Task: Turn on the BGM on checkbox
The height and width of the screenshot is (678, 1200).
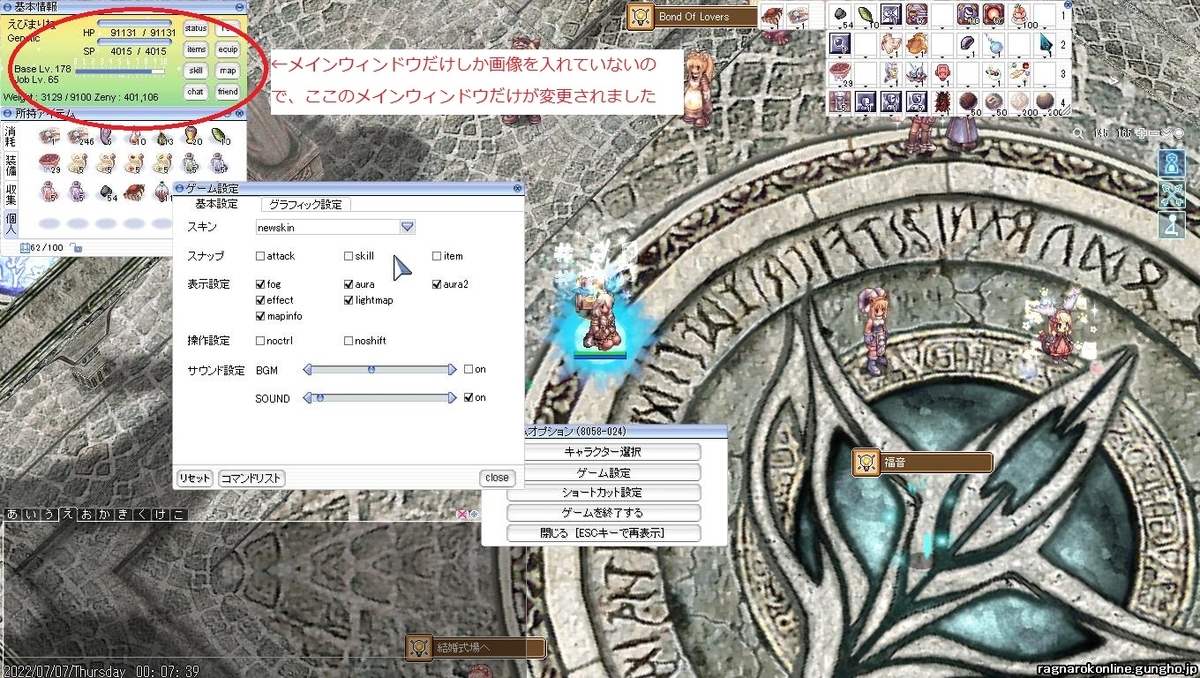Action: coord(469,369)
